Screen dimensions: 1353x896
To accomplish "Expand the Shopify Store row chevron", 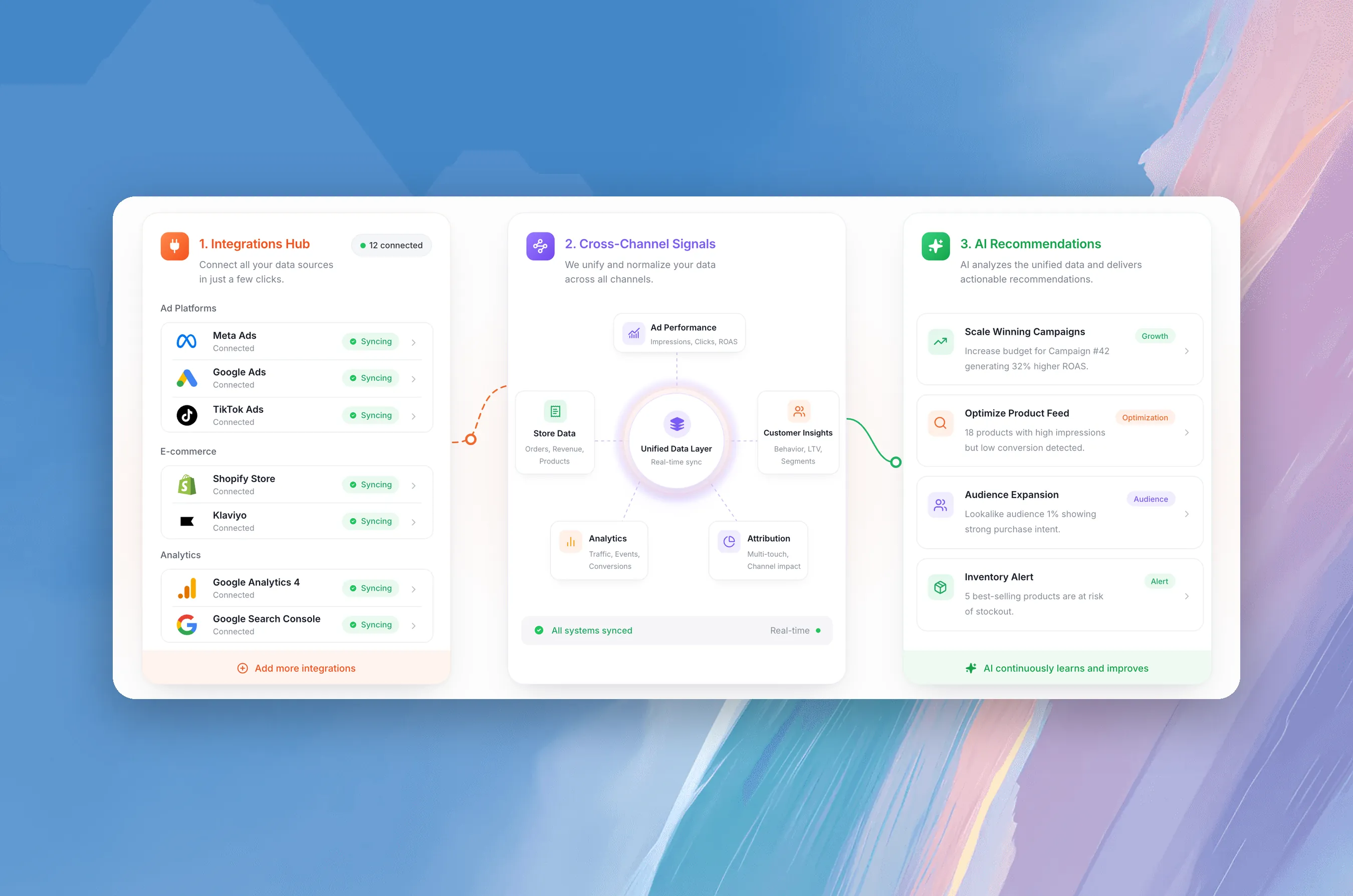I will pos(413,486).
